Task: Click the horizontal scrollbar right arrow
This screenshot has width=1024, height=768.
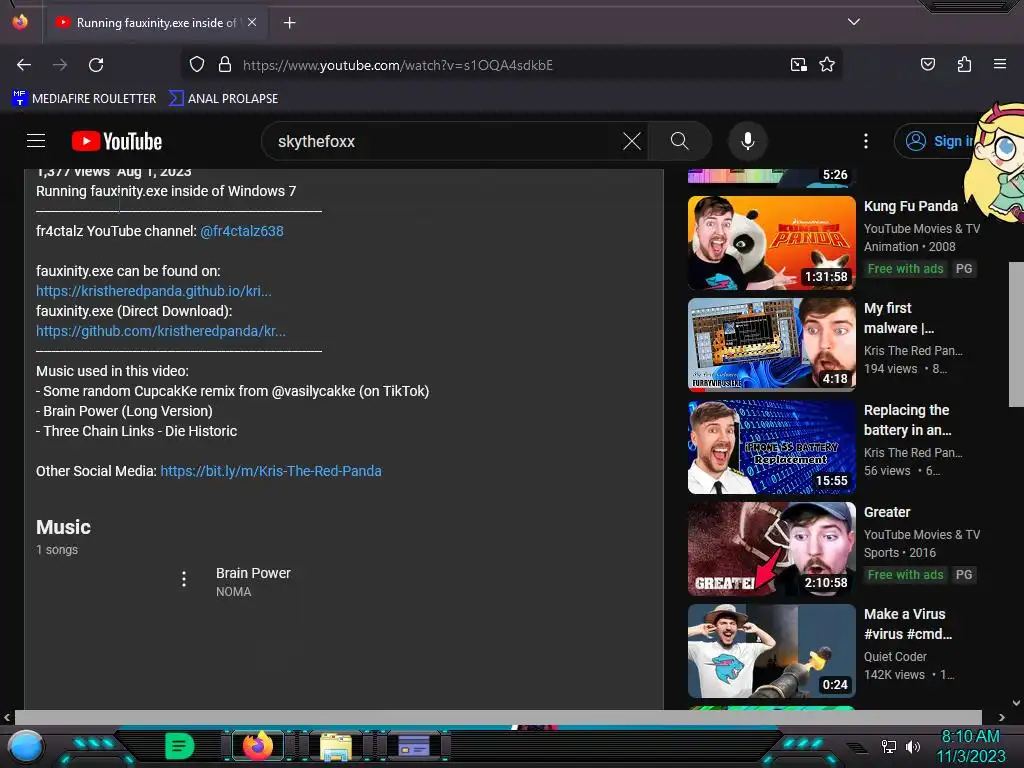Action: click(x=1001, y=717)
